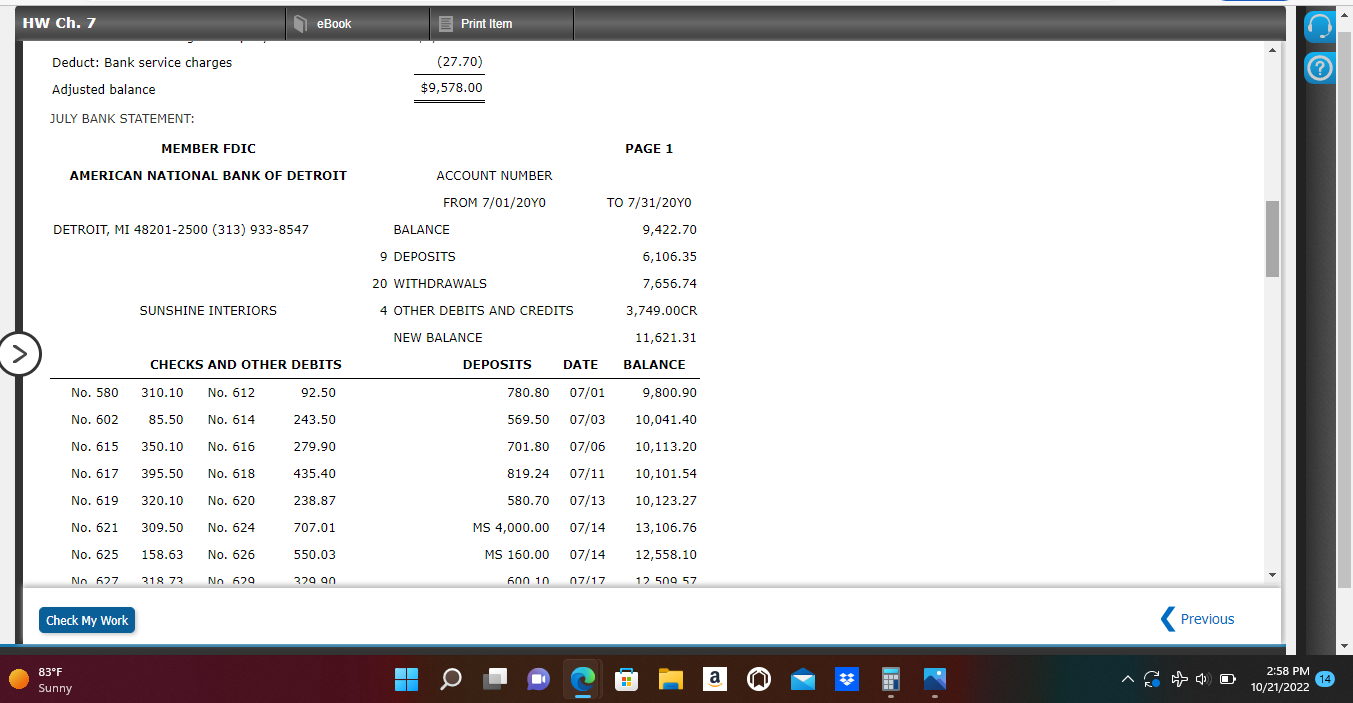Click the Check My Work button
This screenshot has height=703, width=1353.
tap(86, 620)
